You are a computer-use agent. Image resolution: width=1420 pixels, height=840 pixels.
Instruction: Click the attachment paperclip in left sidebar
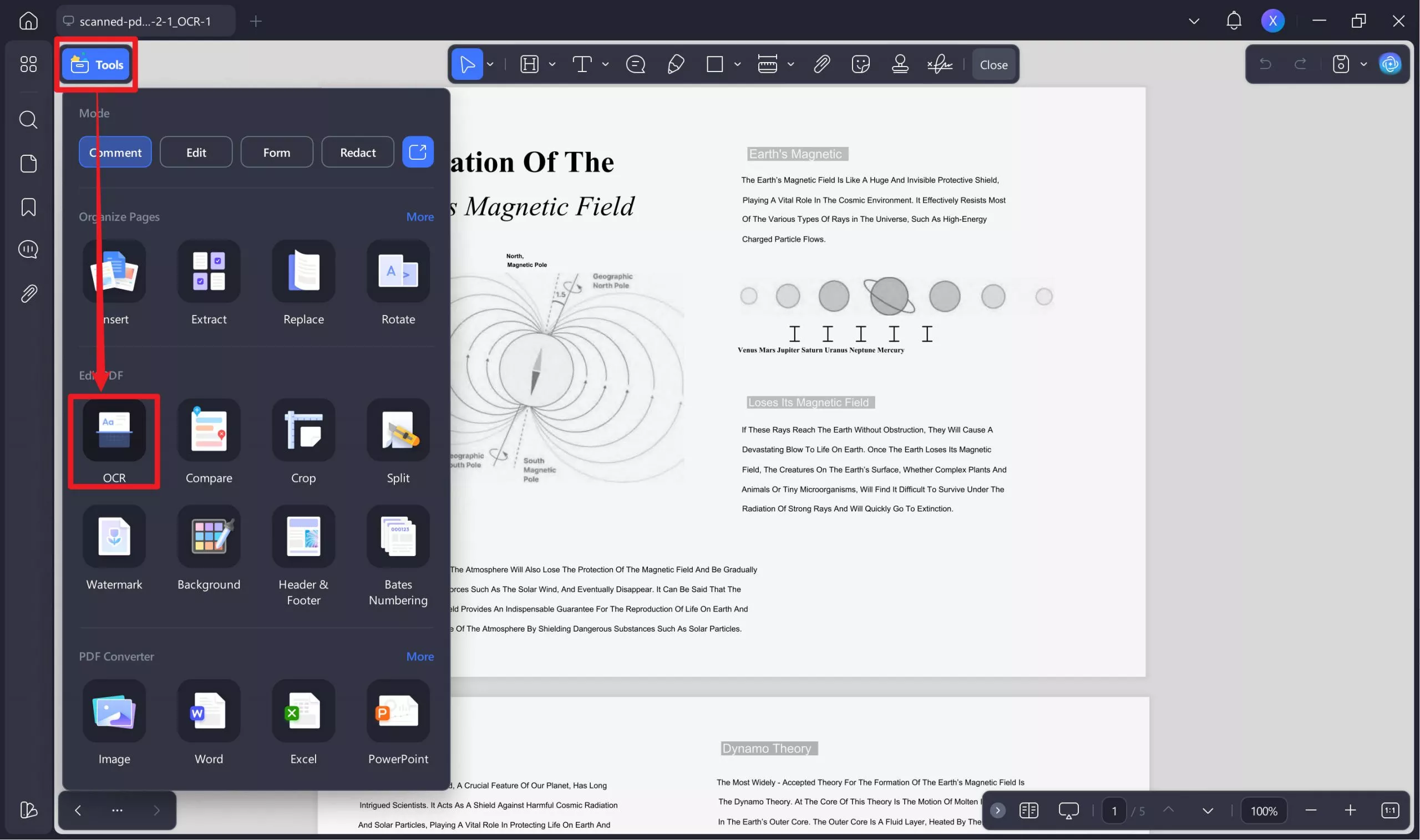pos(28,293)
